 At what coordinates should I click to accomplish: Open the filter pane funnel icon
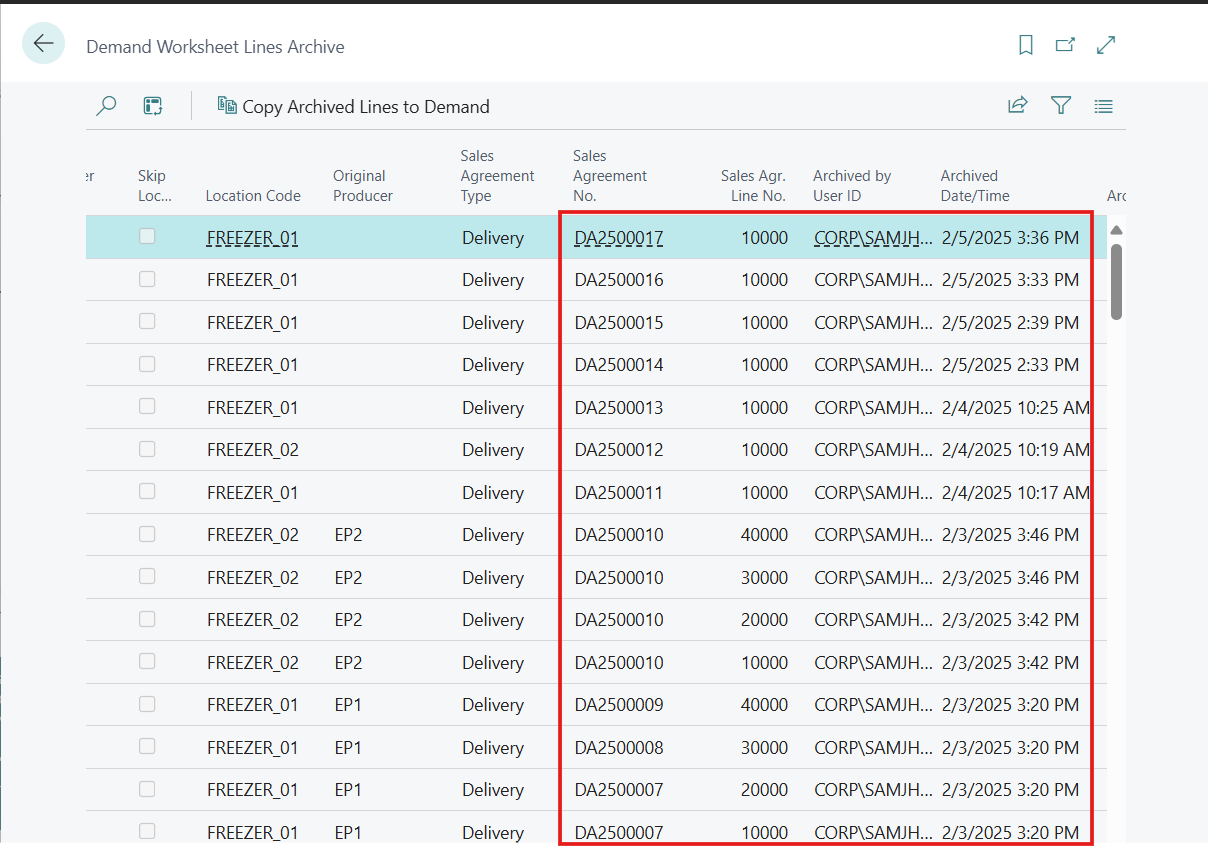[x=1061, y=106]
